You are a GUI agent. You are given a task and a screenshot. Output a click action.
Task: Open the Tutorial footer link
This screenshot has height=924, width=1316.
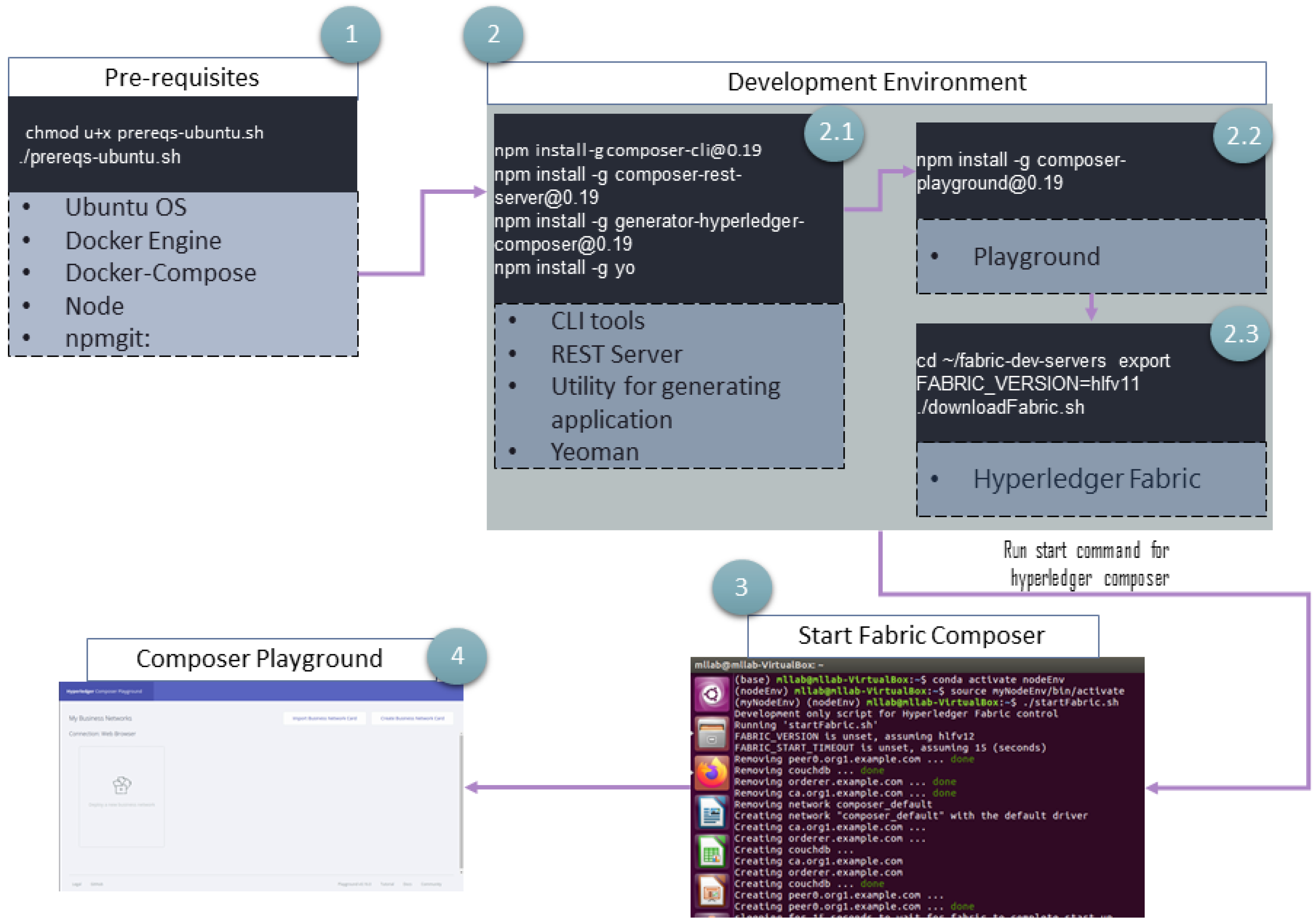[388, 884]
